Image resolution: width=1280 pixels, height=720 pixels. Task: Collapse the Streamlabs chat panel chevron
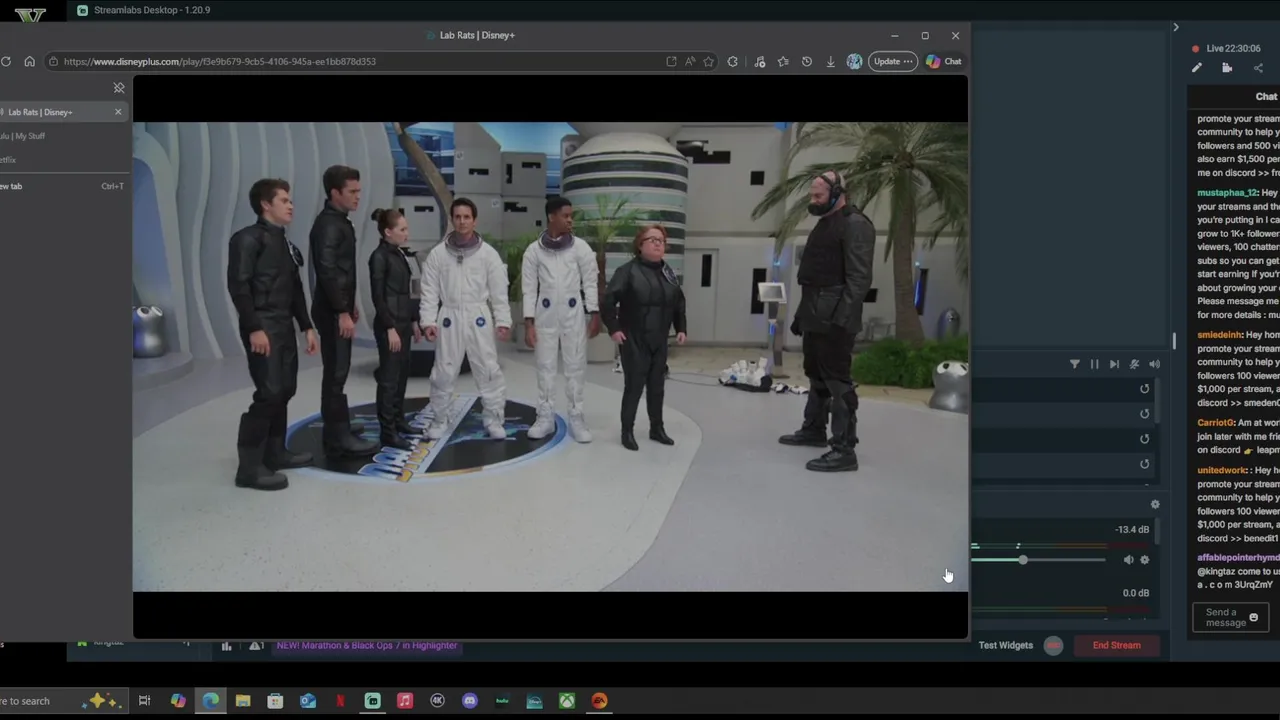[1176, 27]
